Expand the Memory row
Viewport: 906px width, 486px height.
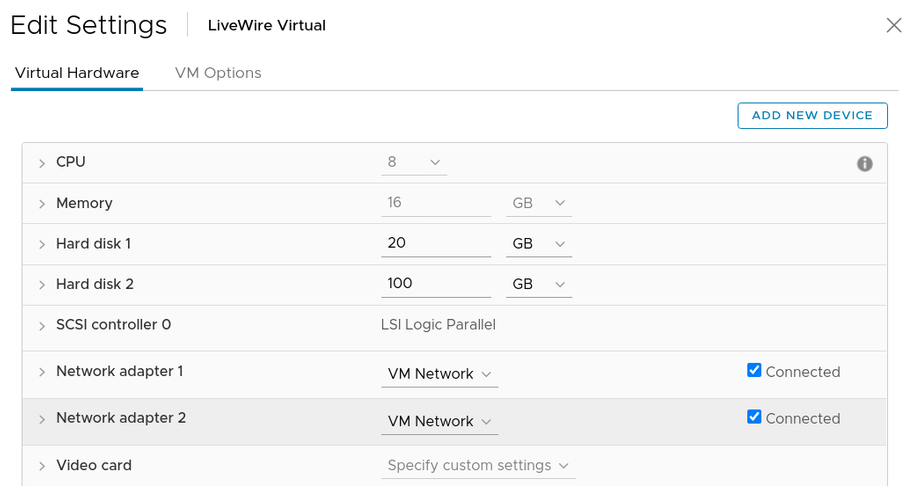click(42, 204)
